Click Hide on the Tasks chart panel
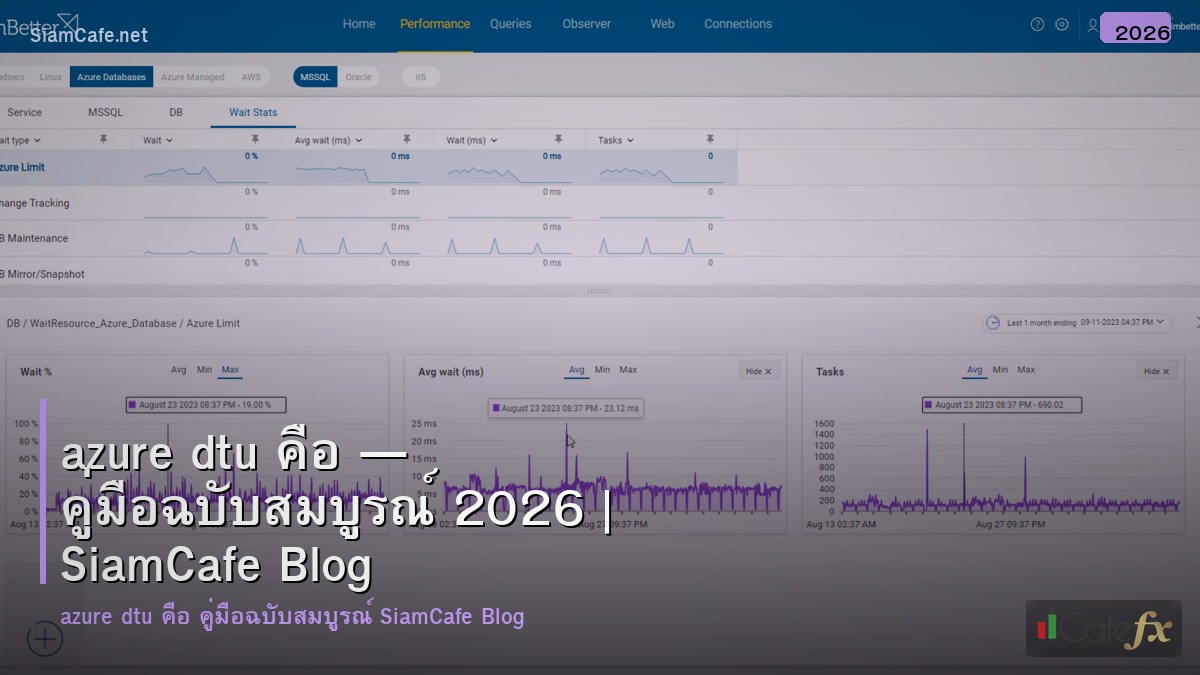The width and height of the screenshot is (1200, 675). click(1155, 370)
